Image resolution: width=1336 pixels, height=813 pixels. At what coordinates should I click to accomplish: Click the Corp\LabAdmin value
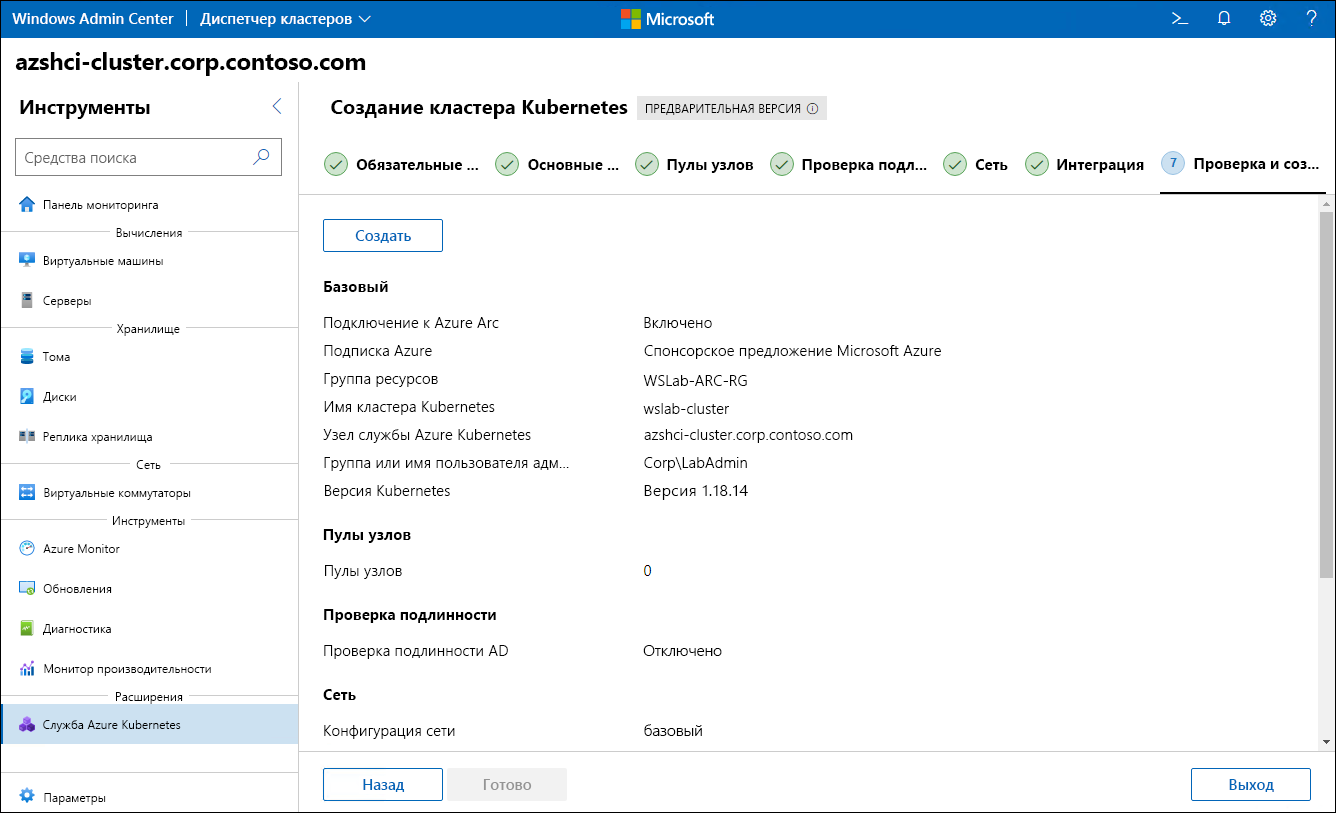tap(696, 463)
